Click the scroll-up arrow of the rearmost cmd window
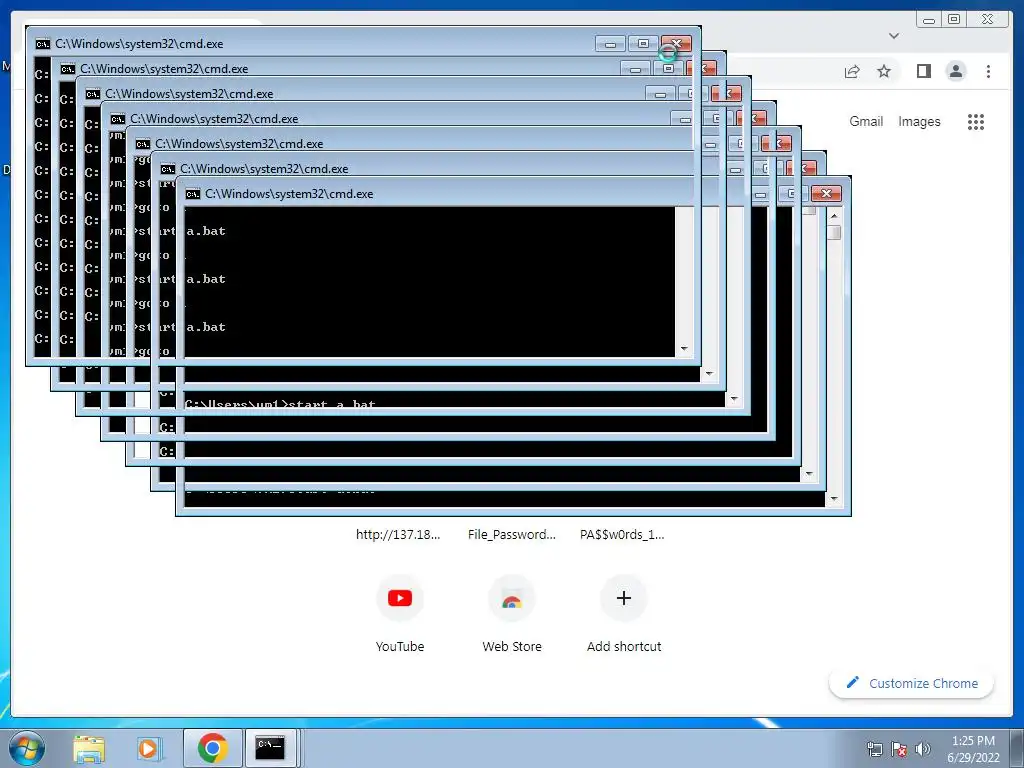The height and width of the screenshot is (768, 1024). pyautogui.click(x=834, y=216)
